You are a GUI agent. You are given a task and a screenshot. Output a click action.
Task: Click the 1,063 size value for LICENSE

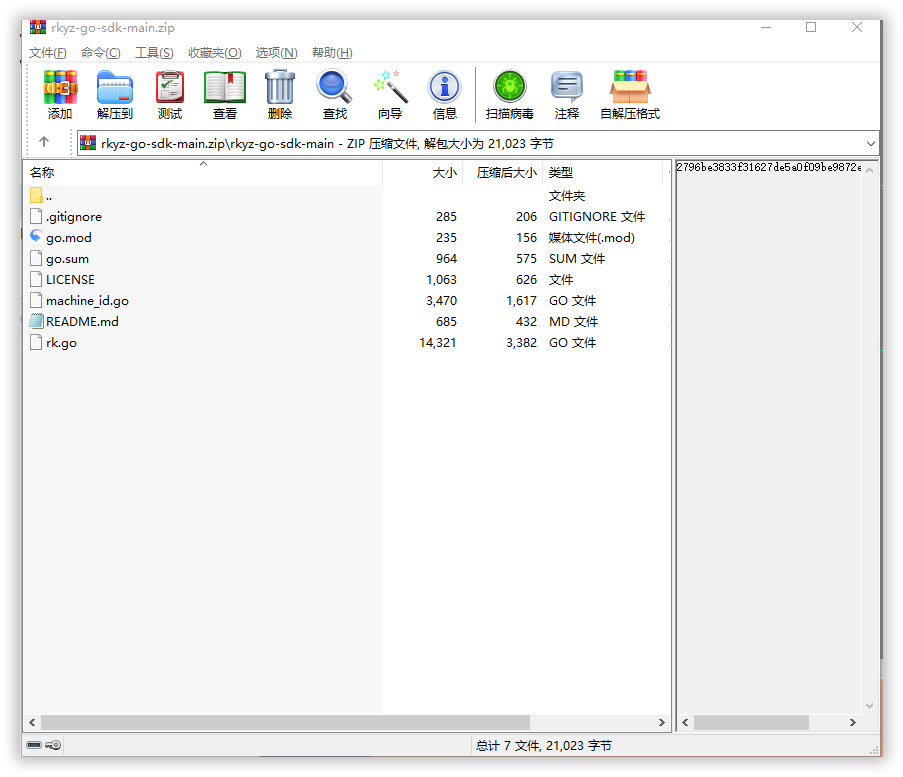point(441,279)
